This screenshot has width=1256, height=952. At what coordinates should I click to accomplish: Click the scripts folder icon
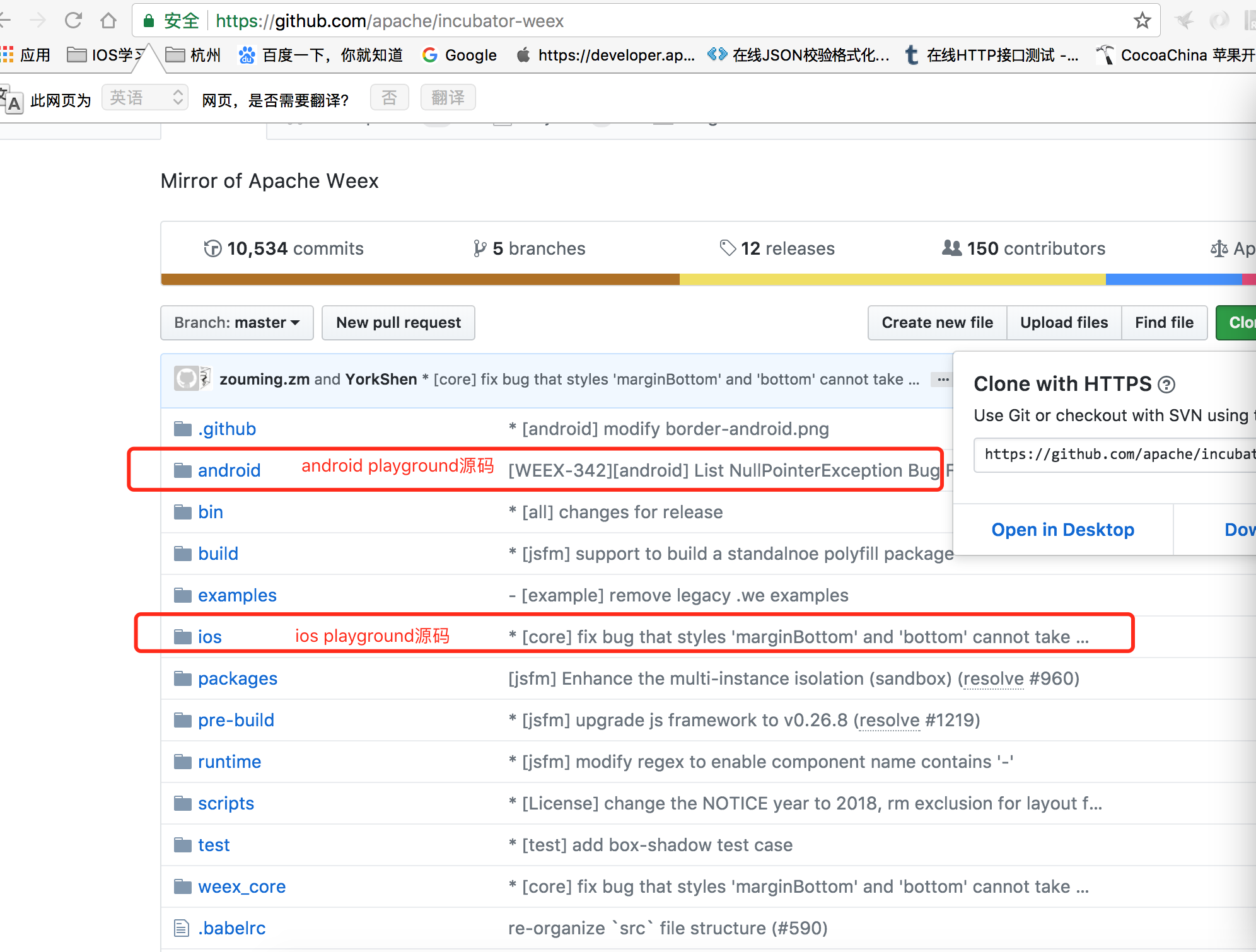coord(183,803)
